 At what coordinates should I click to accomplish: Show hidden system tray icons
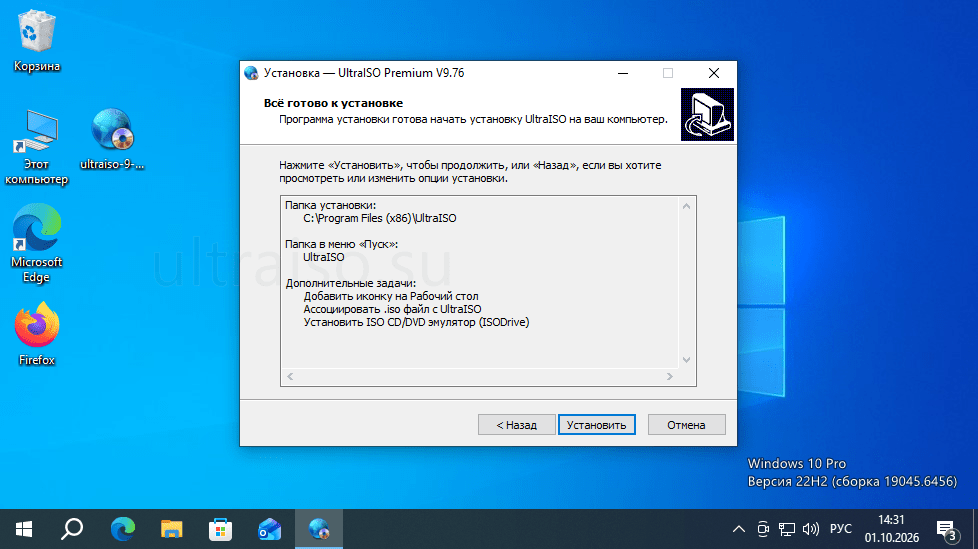[738, 529]
